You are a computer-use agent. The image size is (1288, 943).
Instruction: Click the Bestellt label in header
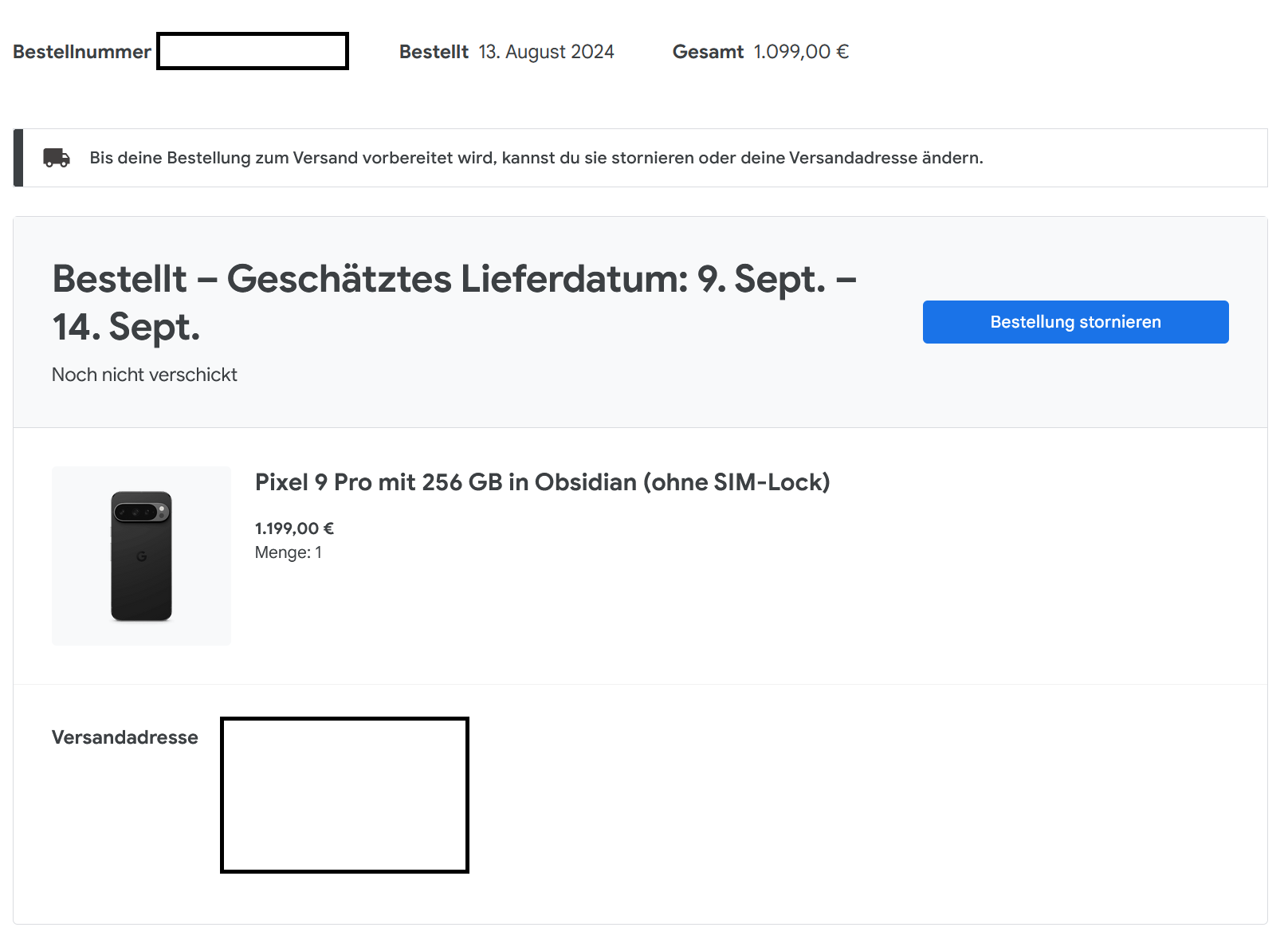pyautogui.click(x=434, y=52)
